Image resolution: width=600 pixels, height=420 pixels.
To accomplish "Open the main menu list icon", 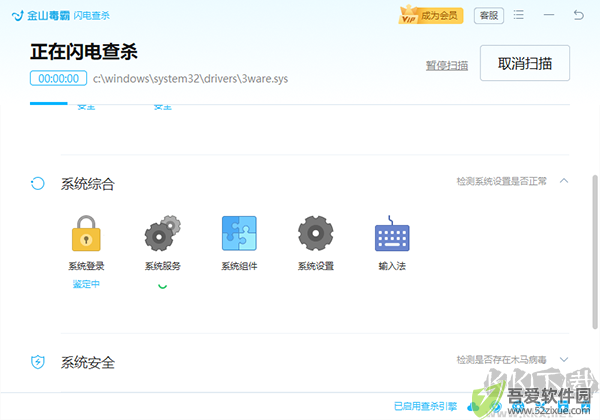I will click(x=518, y=15).
